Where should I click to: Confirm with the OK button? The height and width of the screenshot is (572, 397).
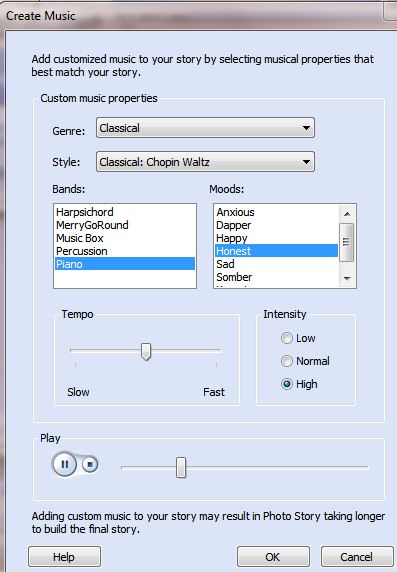click(273, 557)
